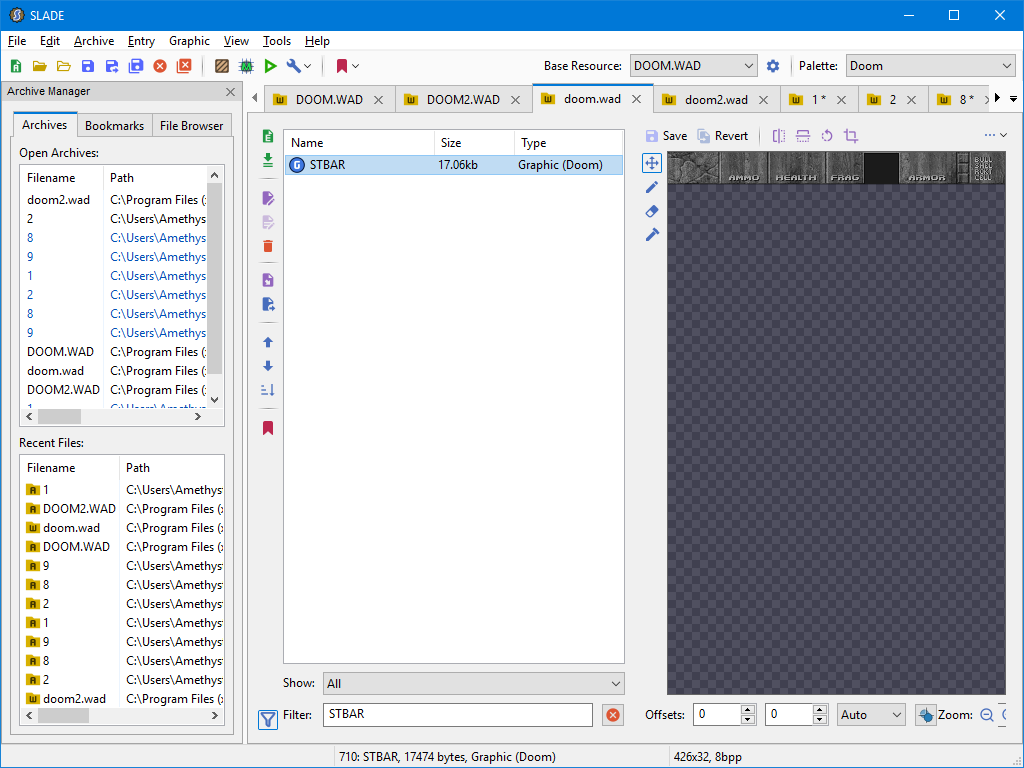Open a directory with outlined folder icon
The image size is (1024, 768).
point(64,66)
